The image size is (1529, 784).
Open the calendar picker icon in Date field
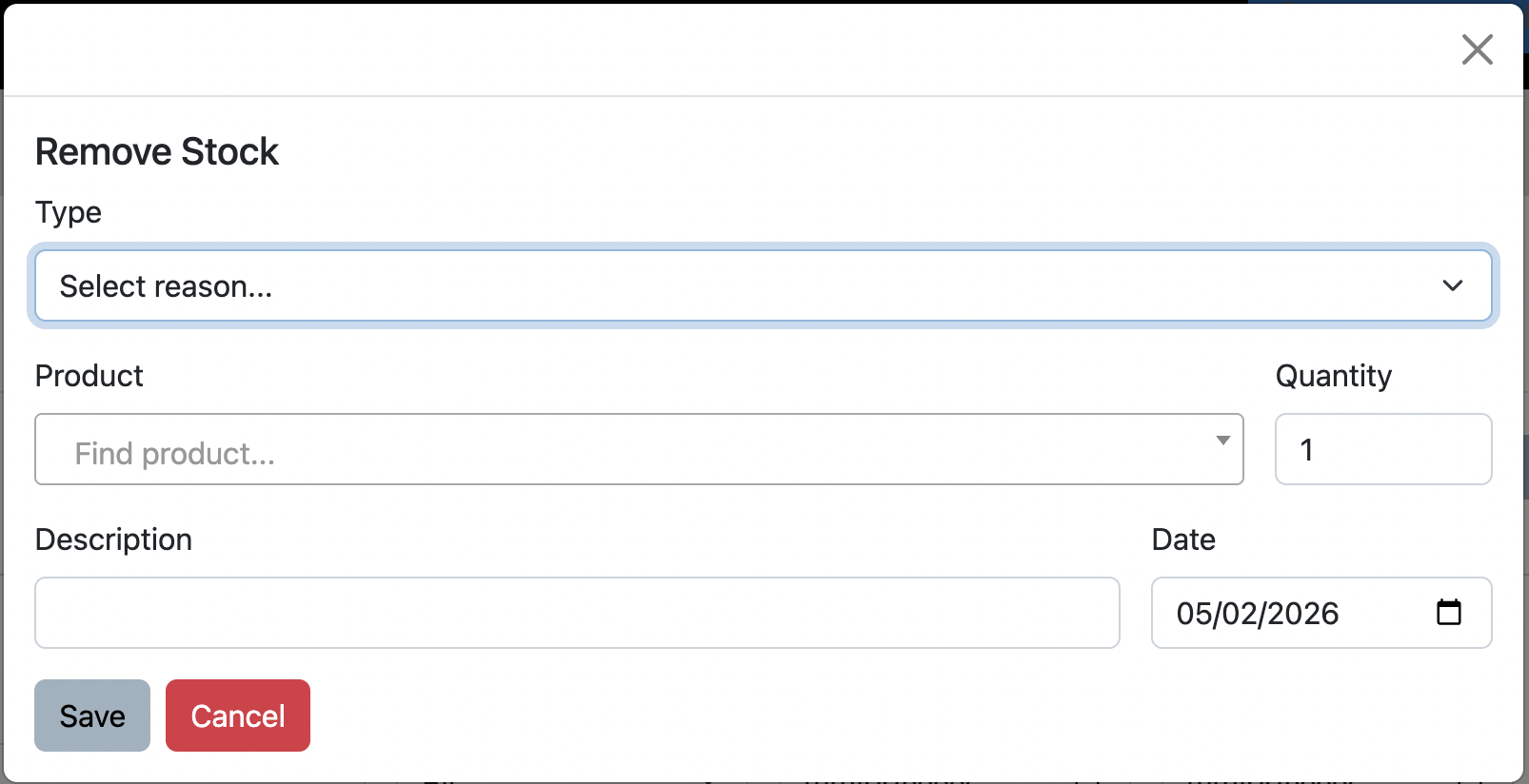(x=1448, y=612)
